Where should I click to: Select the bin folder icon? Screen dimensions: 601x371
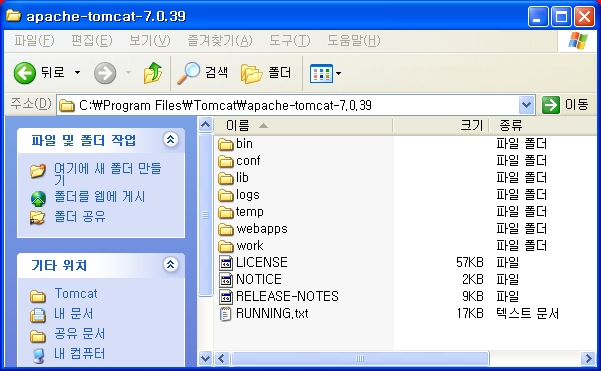pos(226,144)
